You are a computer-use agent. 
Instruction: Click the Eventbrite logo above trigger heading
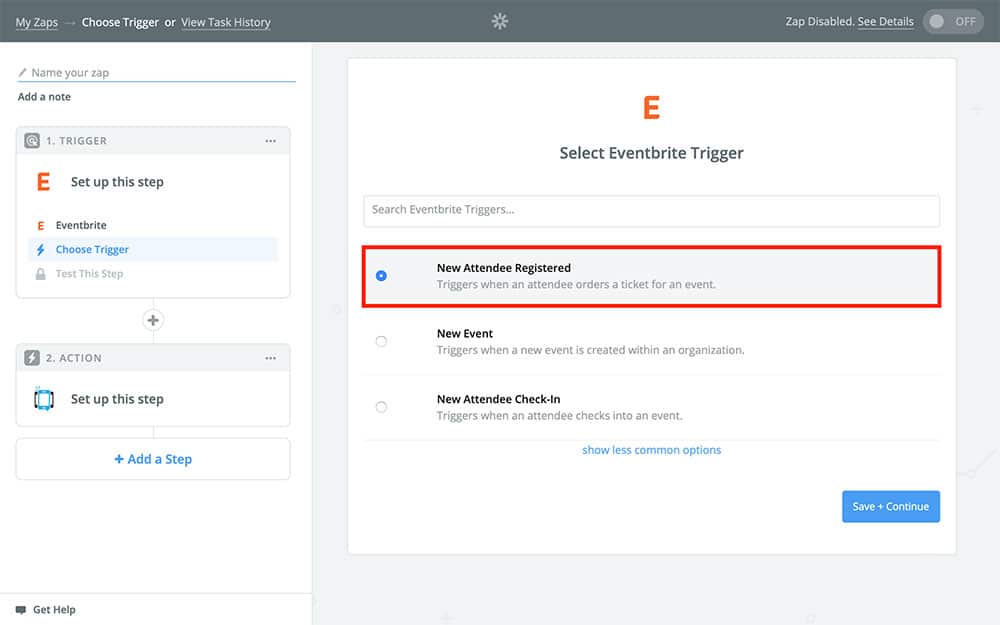click(651, 108)
